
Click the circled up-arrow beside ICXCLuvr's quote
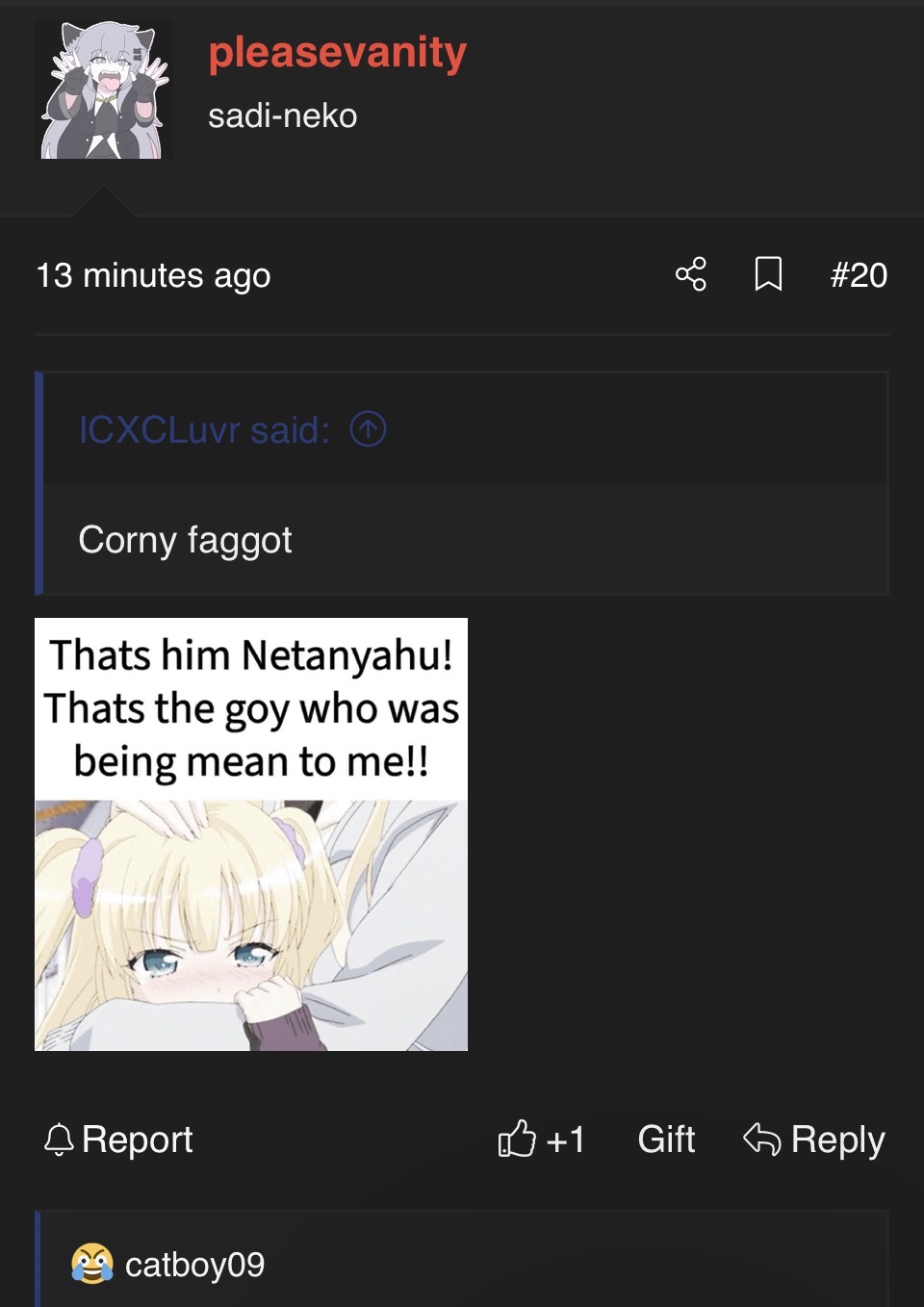368,429
